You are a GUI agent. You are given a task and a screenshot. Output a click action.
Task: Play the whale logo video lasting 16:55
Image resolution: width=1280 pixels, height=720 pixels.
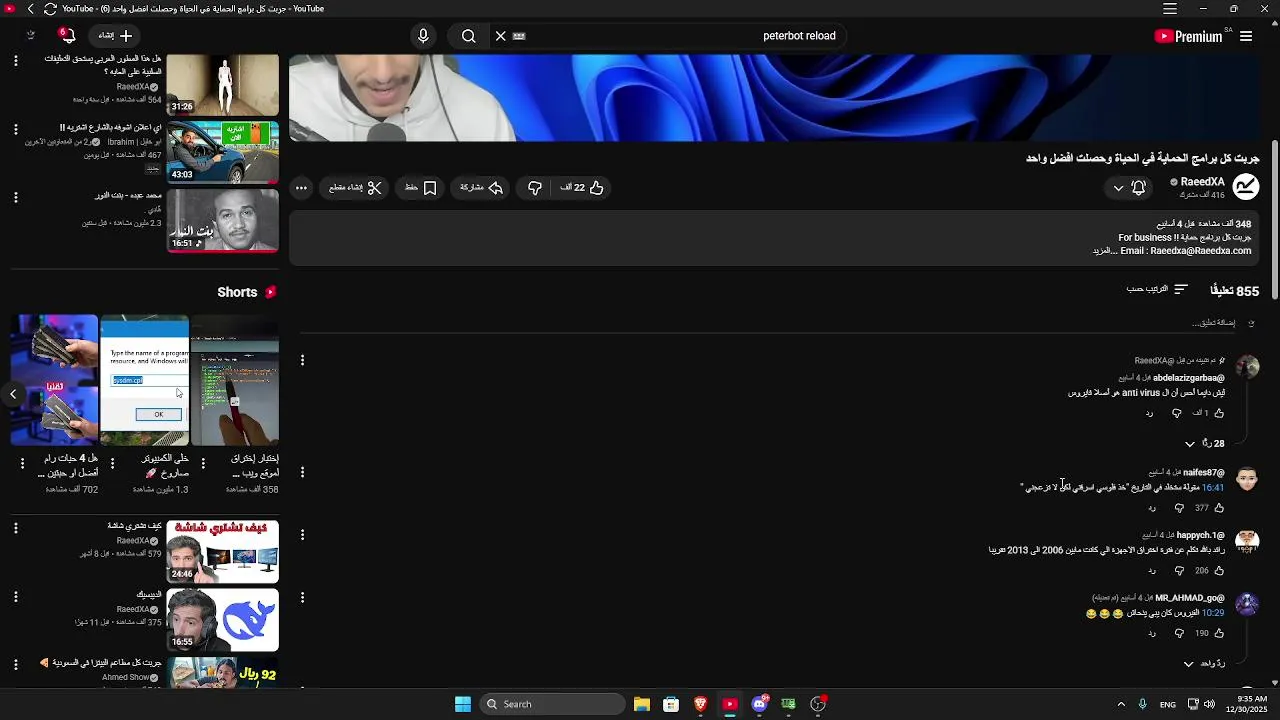[x=223, y=620]
